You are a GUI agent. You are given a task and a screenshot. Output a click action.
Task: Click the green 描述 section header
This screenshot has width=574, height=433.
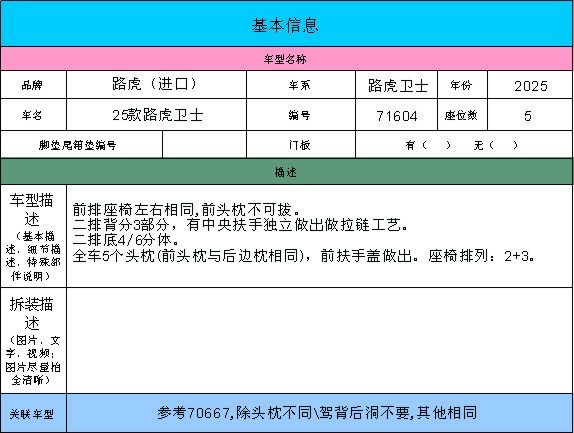tap(286, 172)
